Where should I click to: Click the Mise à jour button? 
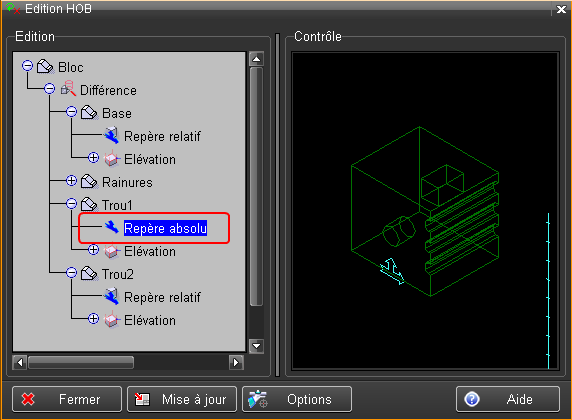click(x=182, y=399)
